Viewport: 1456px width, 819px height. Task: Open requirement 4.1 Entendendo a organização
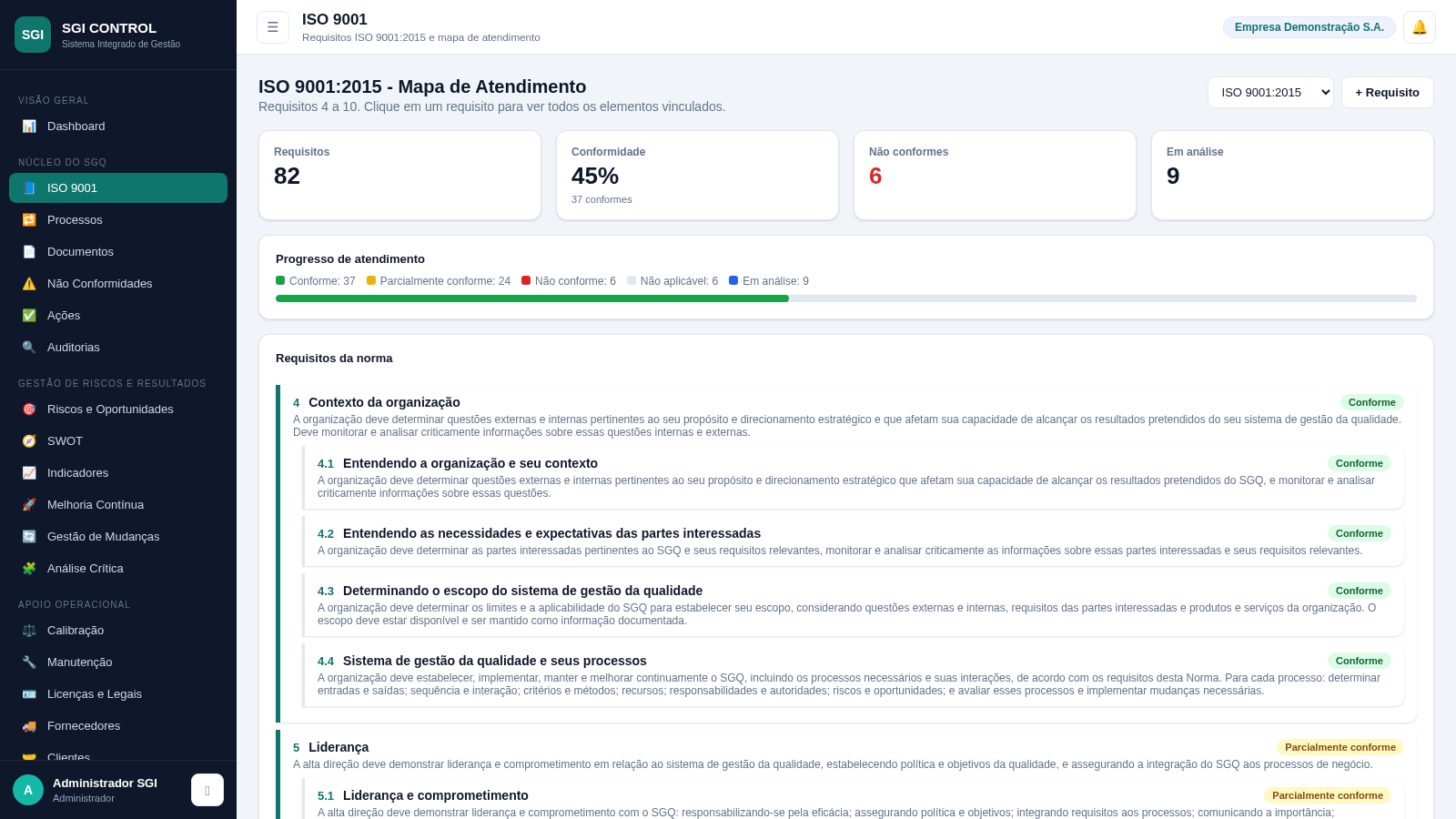854,478
